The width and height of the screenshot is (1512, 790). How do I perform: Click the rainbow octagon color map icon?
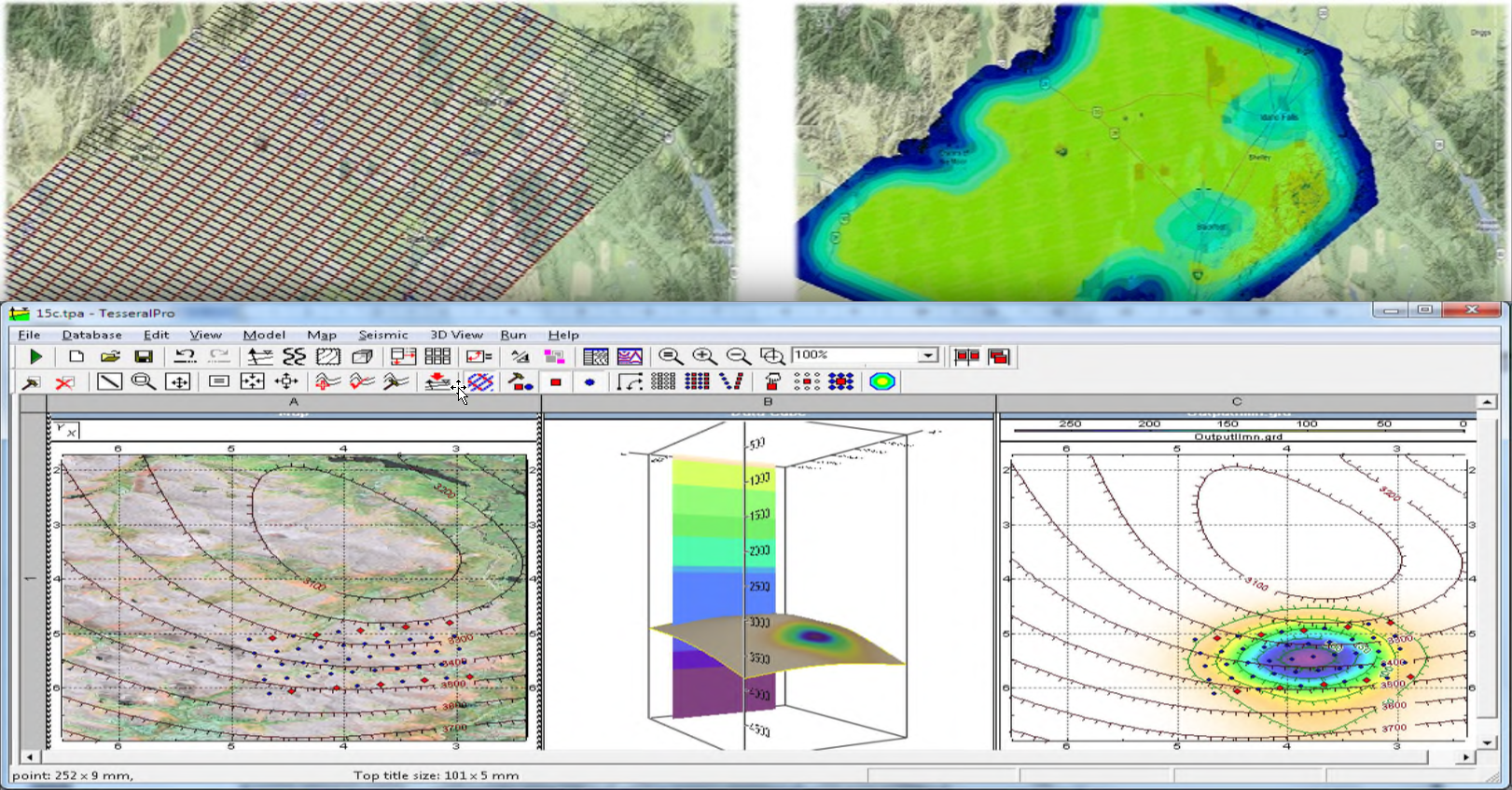pos(882,381)
